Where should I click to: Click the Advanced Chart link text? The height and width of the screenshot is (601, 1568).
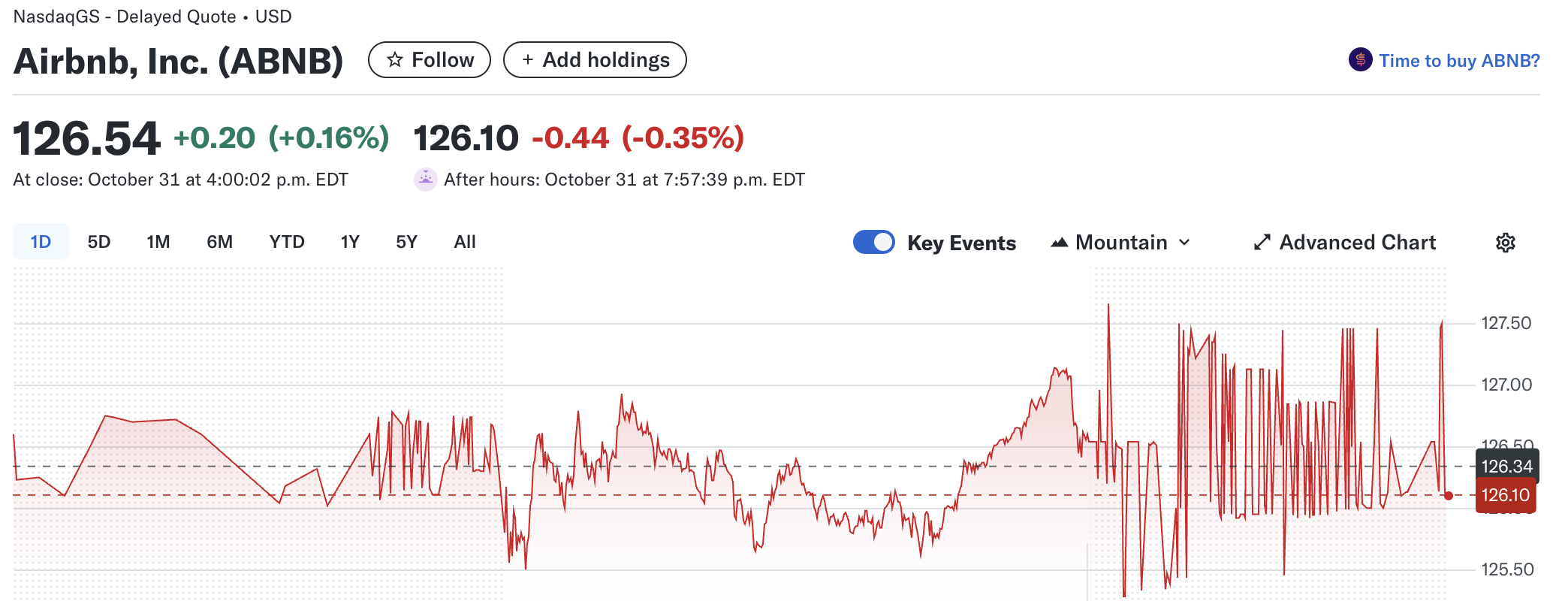click(x=1358, y=243)
